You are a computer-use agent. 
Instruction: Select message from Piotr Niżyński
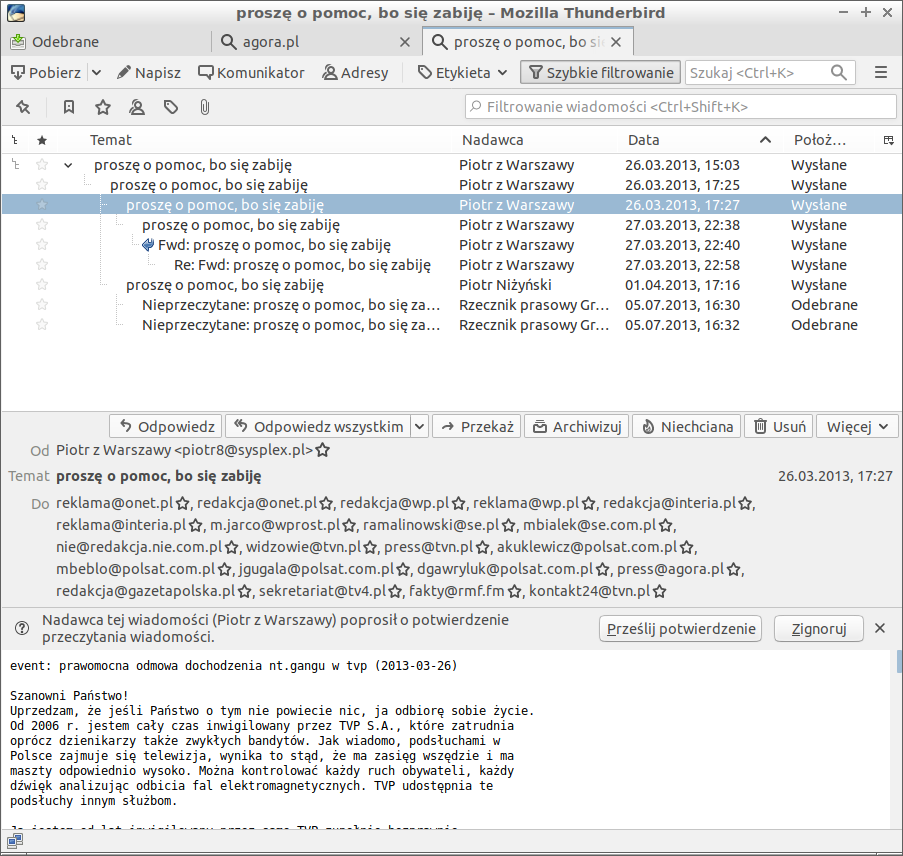[452, 285]
